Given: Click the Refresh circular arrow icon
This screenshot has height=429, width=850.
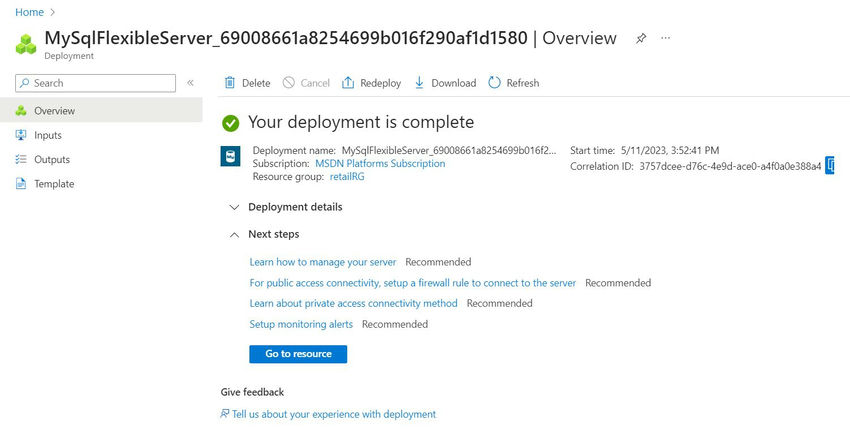Looking at the screenshot, I should (x=494, y=82).
